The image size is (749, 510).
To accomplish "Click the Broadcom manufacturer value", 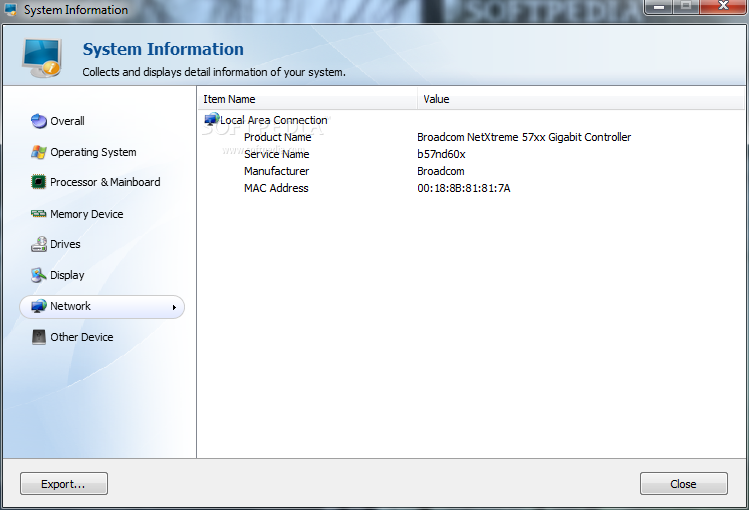I will click(441, 171).
